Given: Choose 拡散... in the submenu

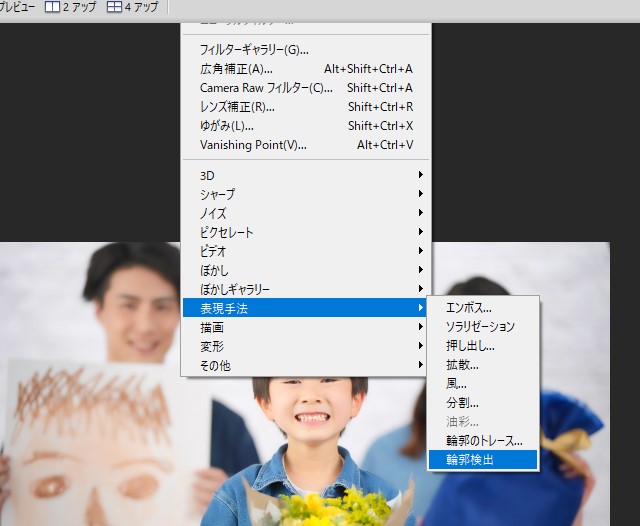Looking at the screenshot, I should click(483, 364).
